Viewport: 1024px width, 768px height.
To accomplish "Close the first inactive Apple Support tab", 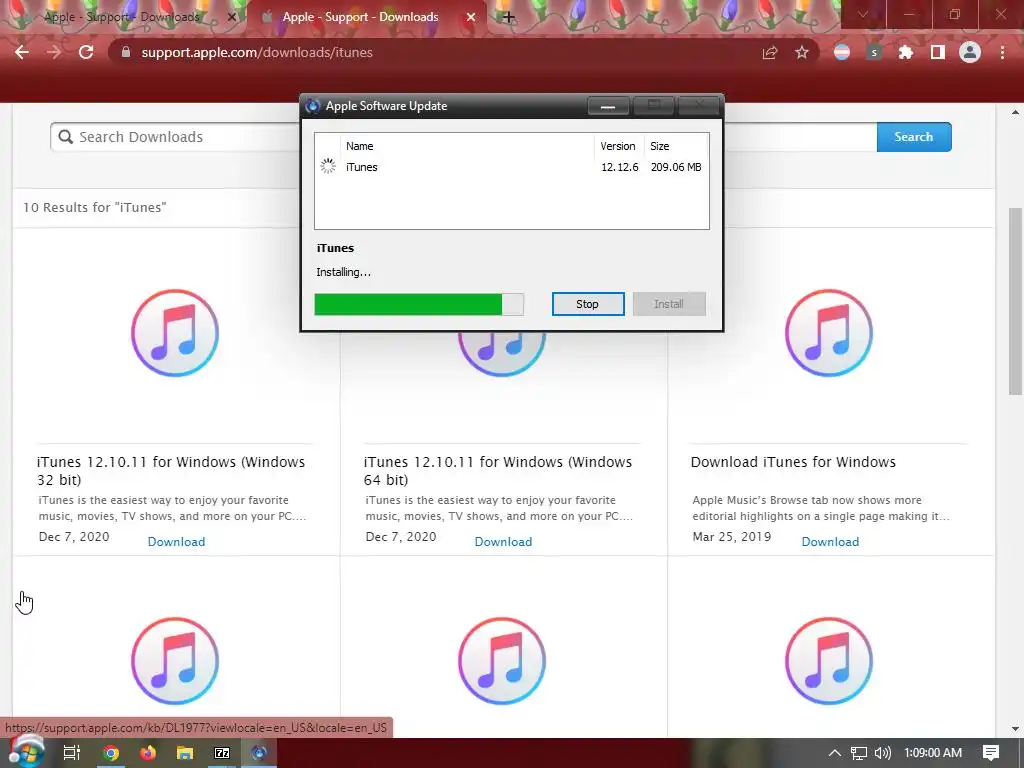I will [x=231, y=18].
